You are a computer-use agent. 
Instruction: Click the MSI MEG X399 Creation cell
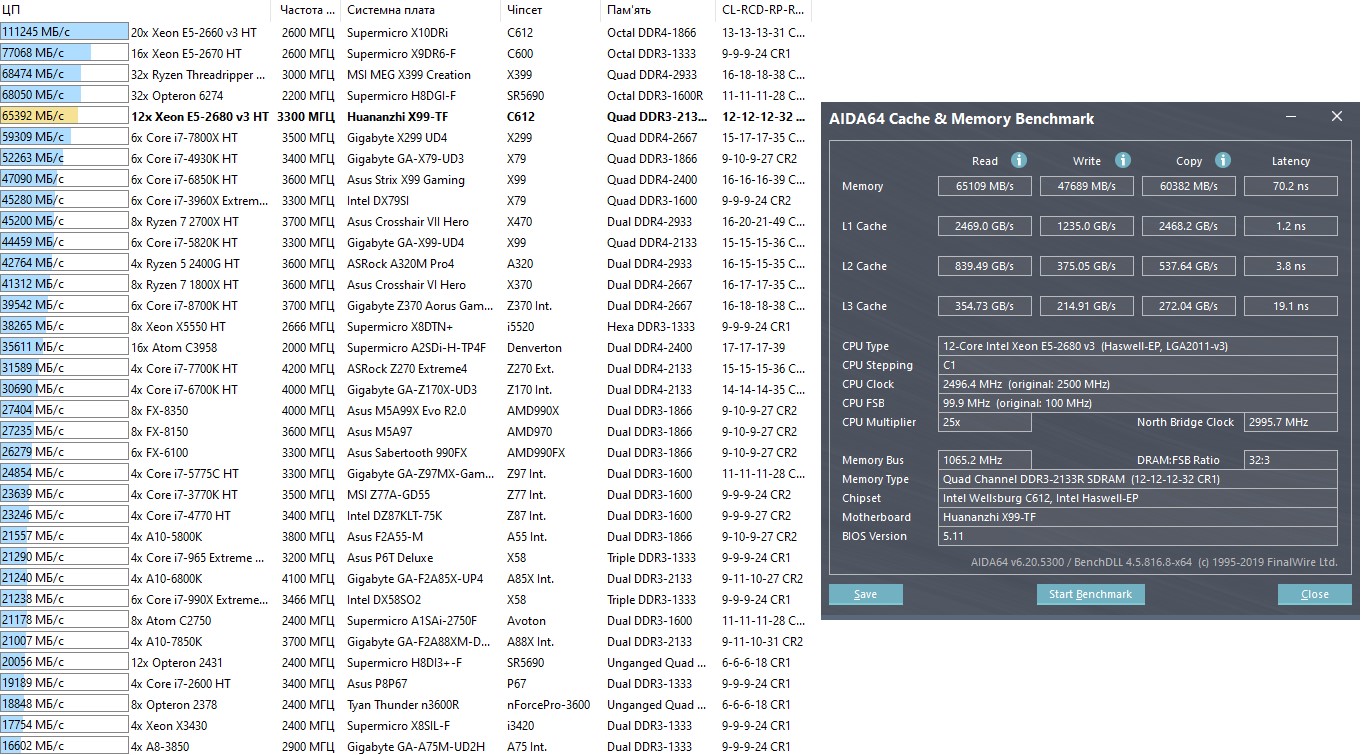pos(409,74)
